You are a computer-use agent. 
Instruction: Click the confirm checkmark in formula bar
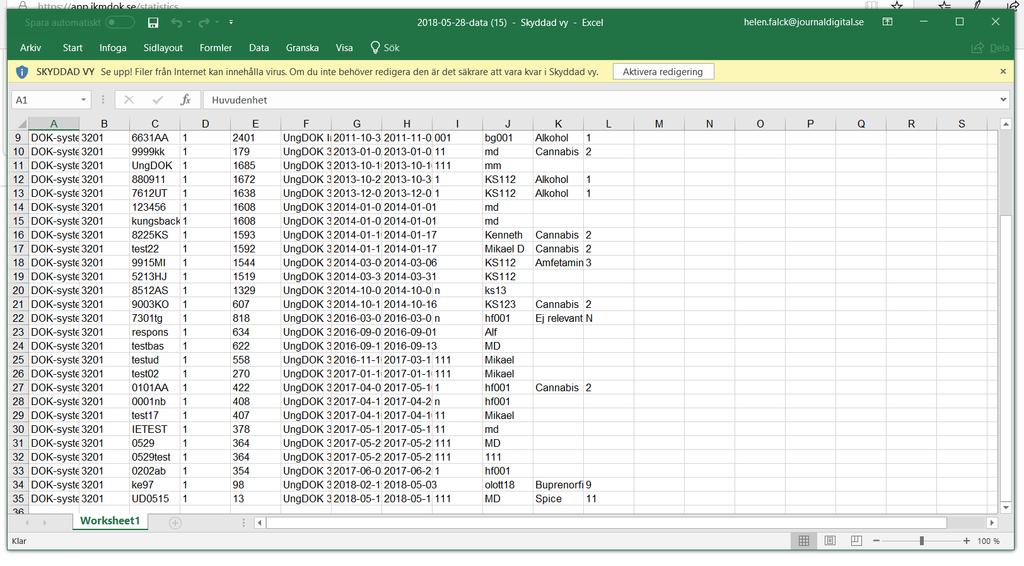click(x=157, y=100)
